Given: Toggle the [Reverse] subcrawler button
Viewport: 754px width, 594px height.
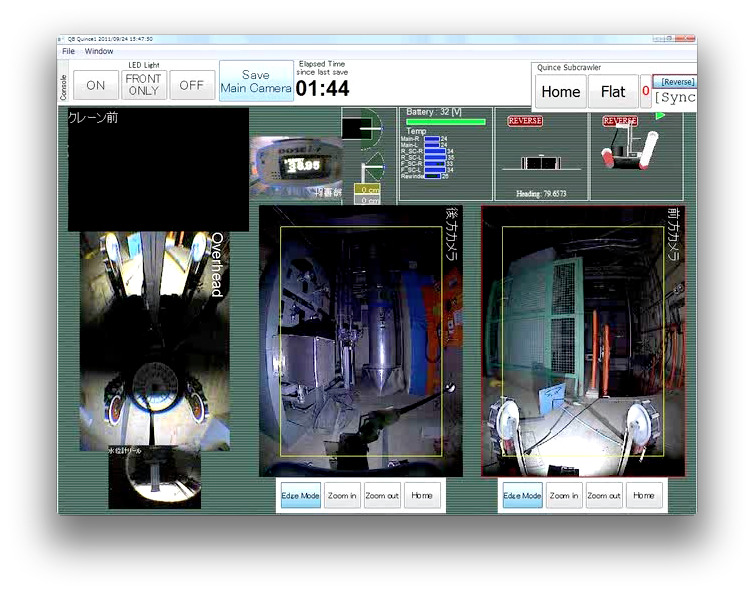Looking at the screenshot, I should point(675,81).
